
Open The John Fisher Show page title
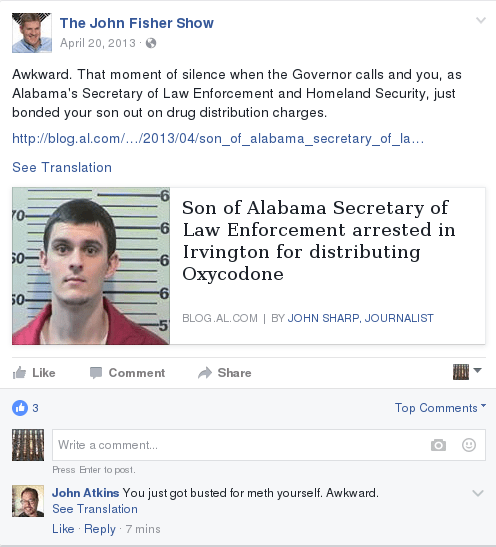click(137, 23)
